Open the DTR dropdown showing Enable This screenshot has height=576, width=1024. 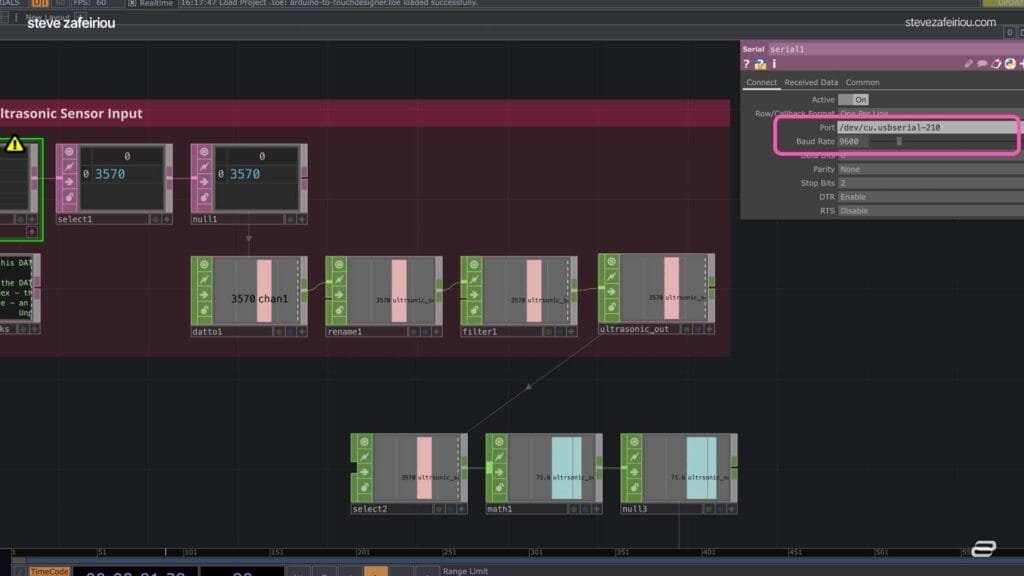(x=928, y=197)
